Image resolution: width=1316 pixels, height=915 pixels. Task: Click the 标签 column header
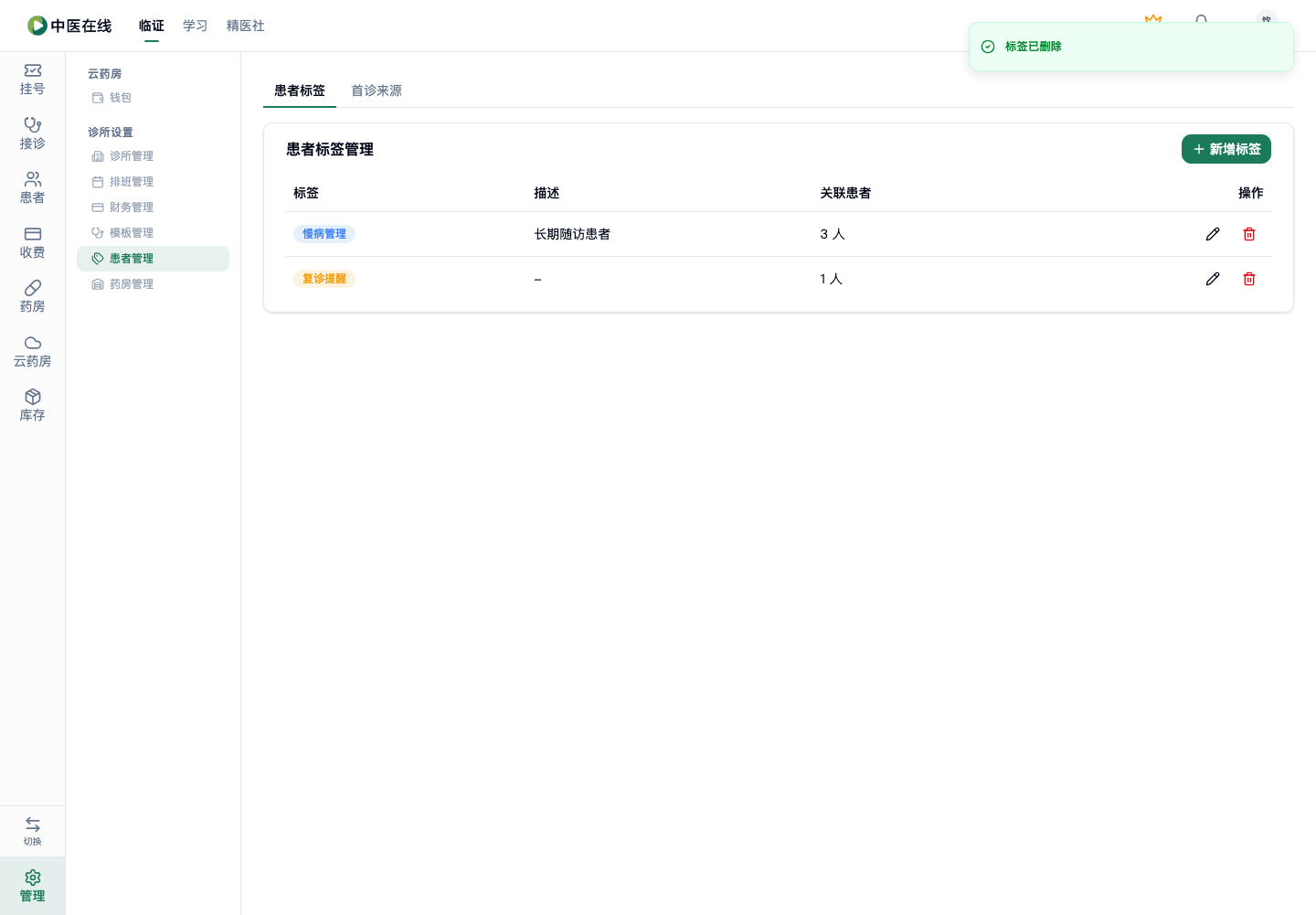pyautogui.click(x=306, y=193)
